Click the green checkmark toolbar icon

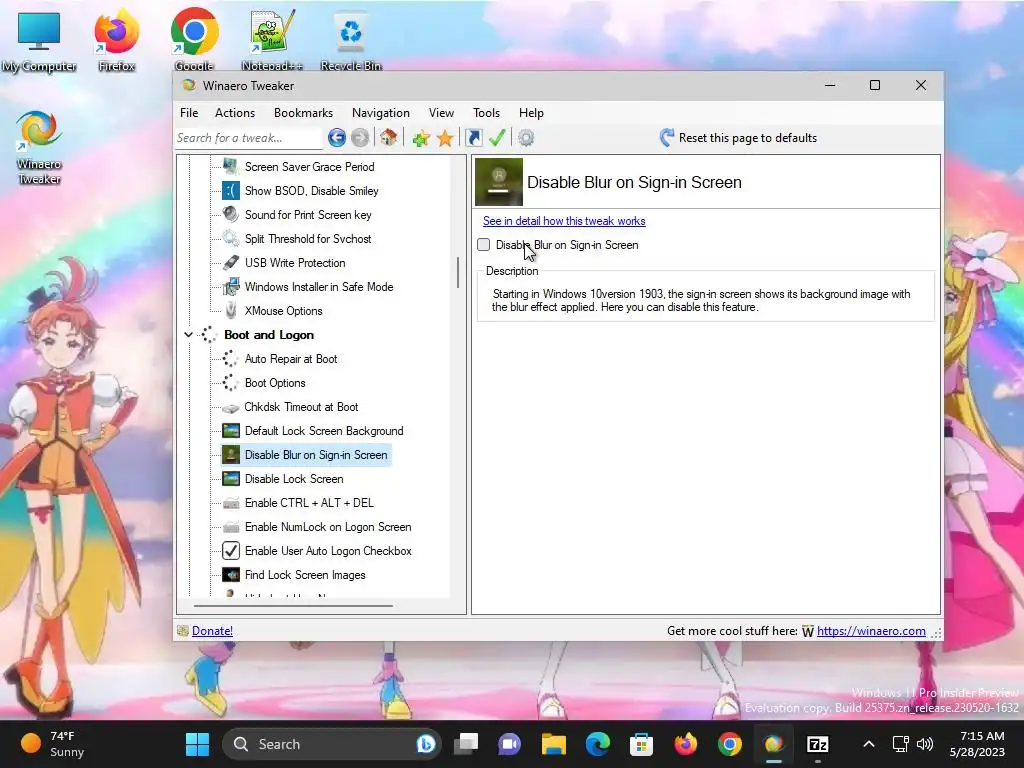coord(498,138)
